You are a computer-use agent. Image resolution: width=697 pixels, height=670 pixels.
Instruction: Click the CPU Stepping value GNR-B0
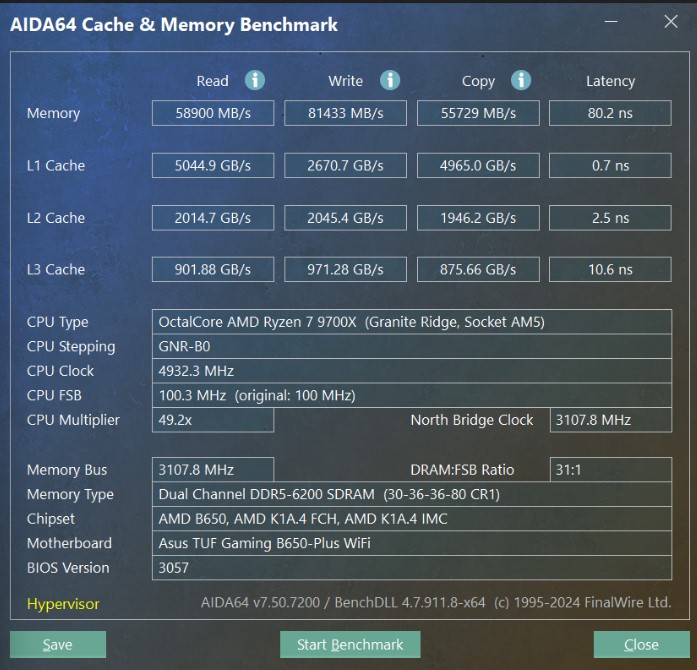412,346
